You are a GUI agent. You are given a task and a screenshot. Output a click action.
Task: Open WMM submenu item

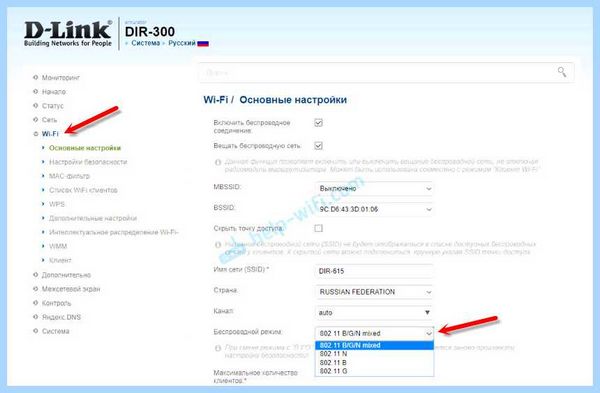[x=58, y=246]
